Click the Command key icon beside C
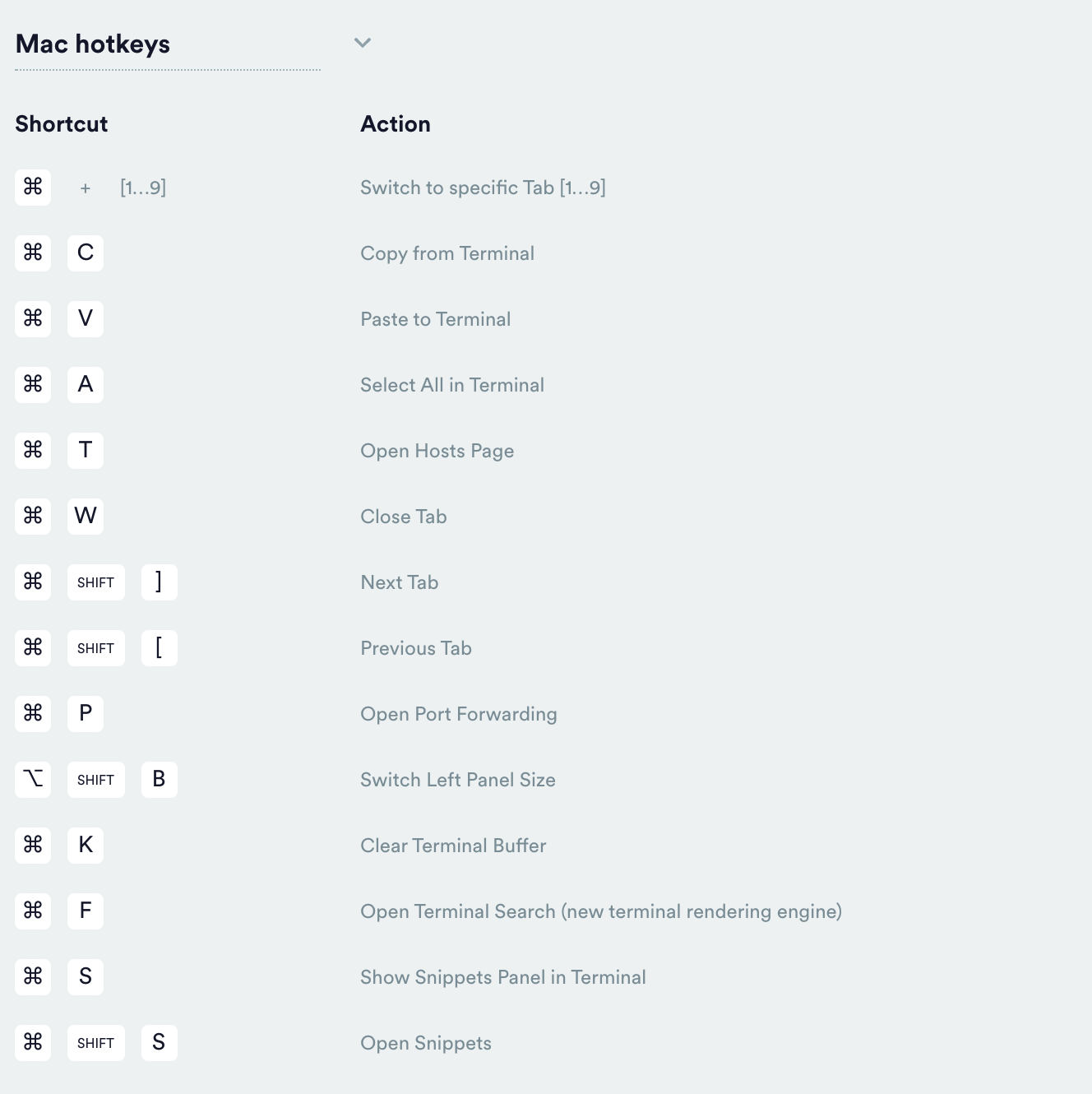This screenshot has width=1092, height=1094. pos(33,253)
